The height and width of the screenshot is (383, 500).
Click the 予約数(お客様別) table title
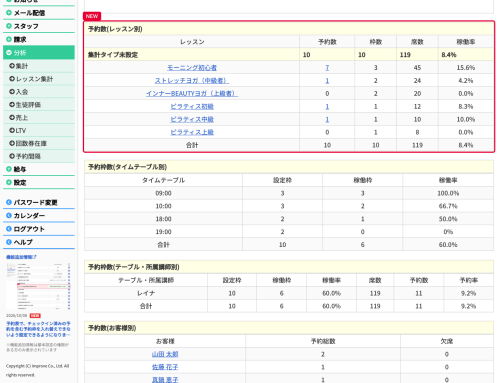pyautogui.click(x=112, y=328)
